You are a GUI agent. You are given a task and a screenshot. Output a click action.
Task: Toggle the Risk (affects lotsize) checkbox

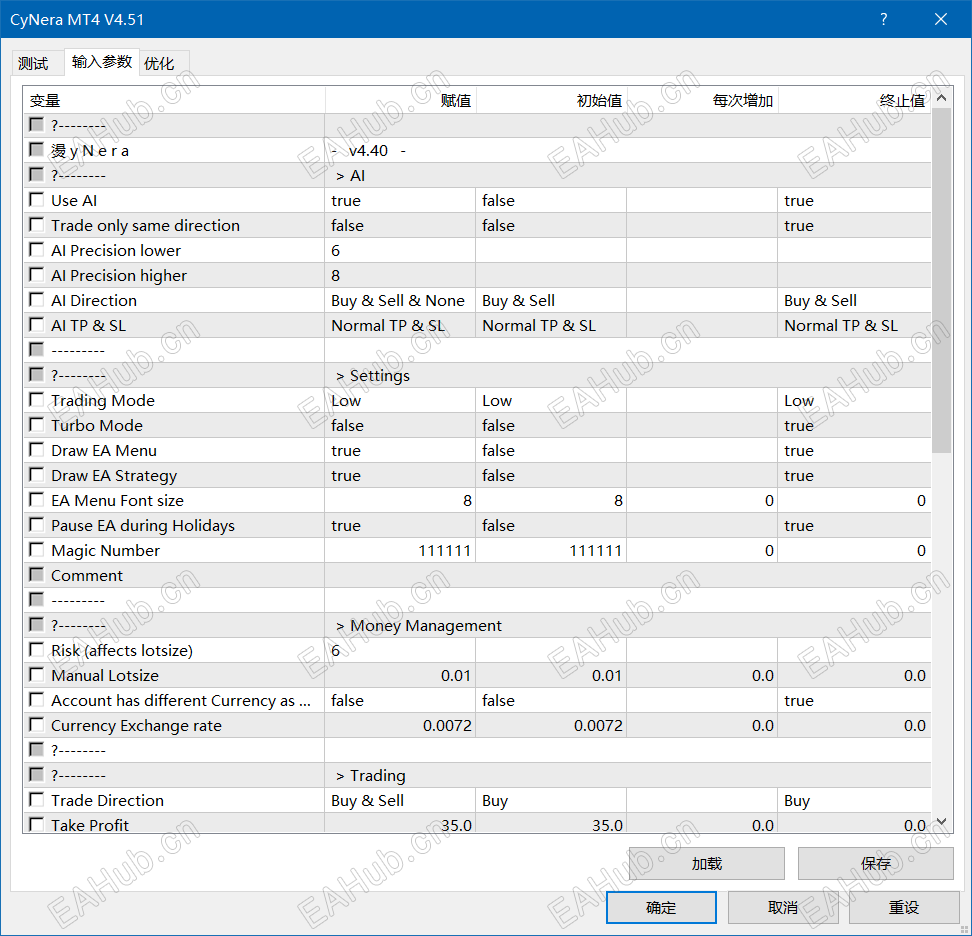pyautogui.click(x=37, y=650)
